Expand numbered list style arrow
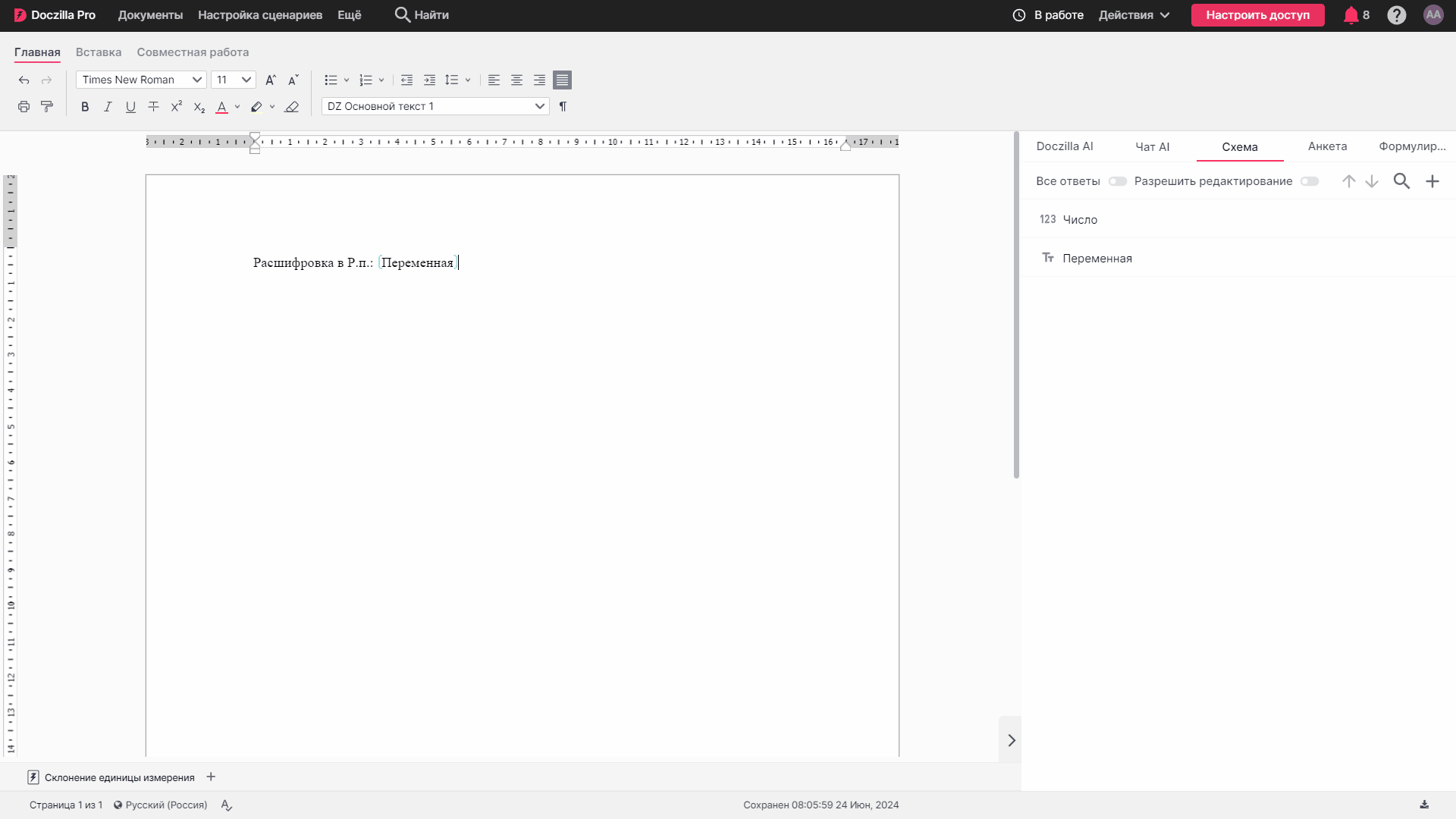Viewport: 1456px width, 819px height. coord(381,80)
